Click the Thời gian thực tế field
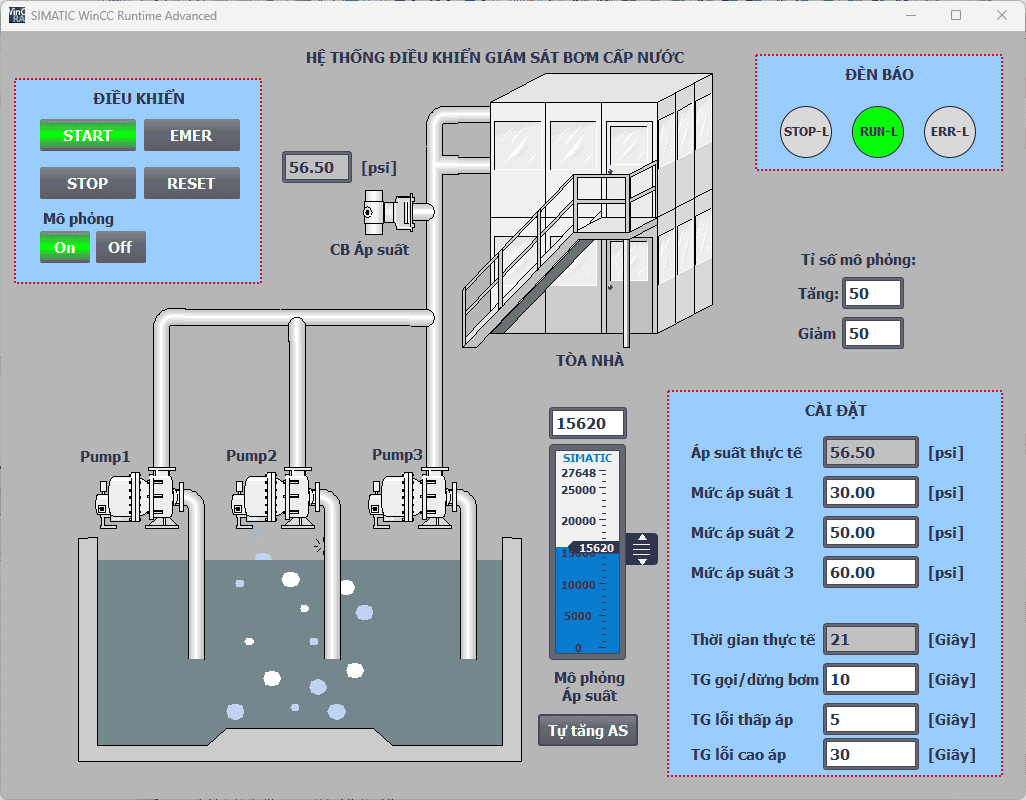Image resolution: width=1026 pixels, height=800 pixels. tap(871, 639)
